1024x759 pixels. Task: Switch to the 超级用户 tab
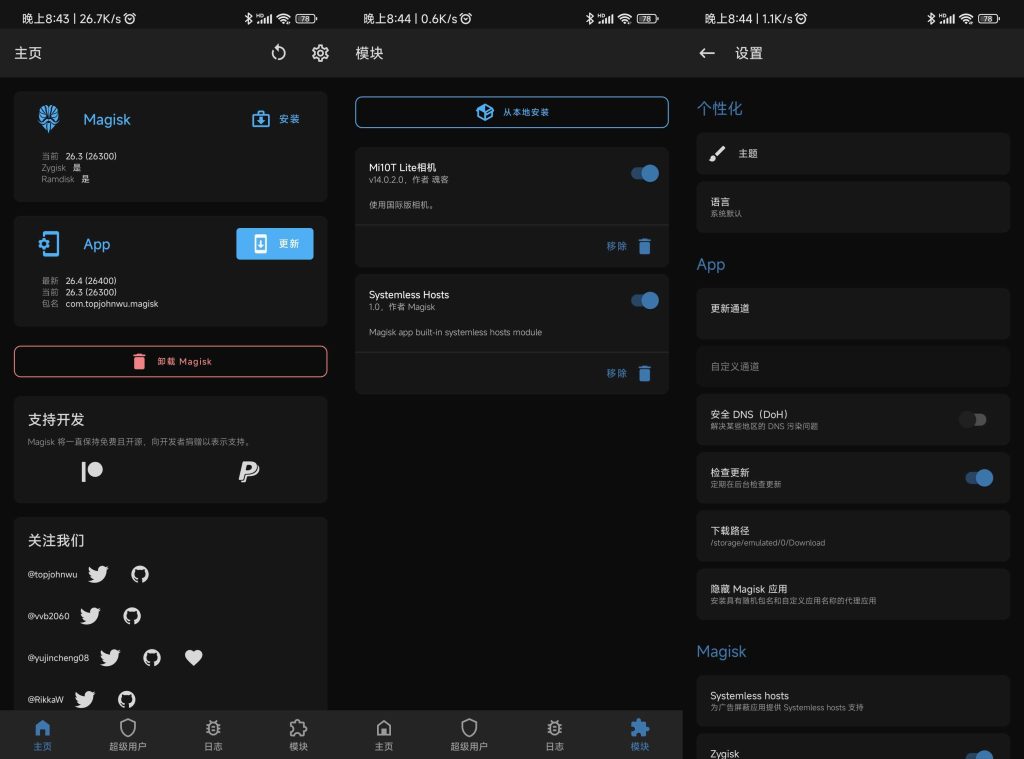point(127,733)
